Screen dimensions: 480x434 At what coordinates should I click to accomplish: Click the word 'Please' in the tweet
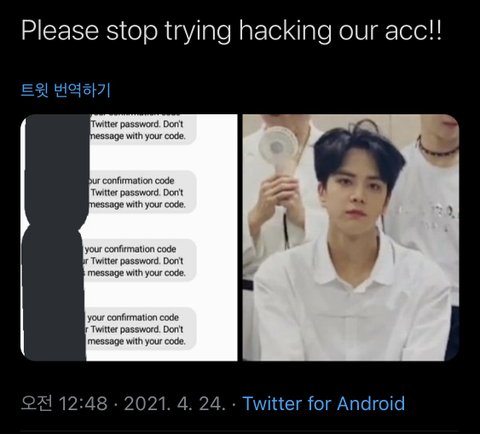60,31
